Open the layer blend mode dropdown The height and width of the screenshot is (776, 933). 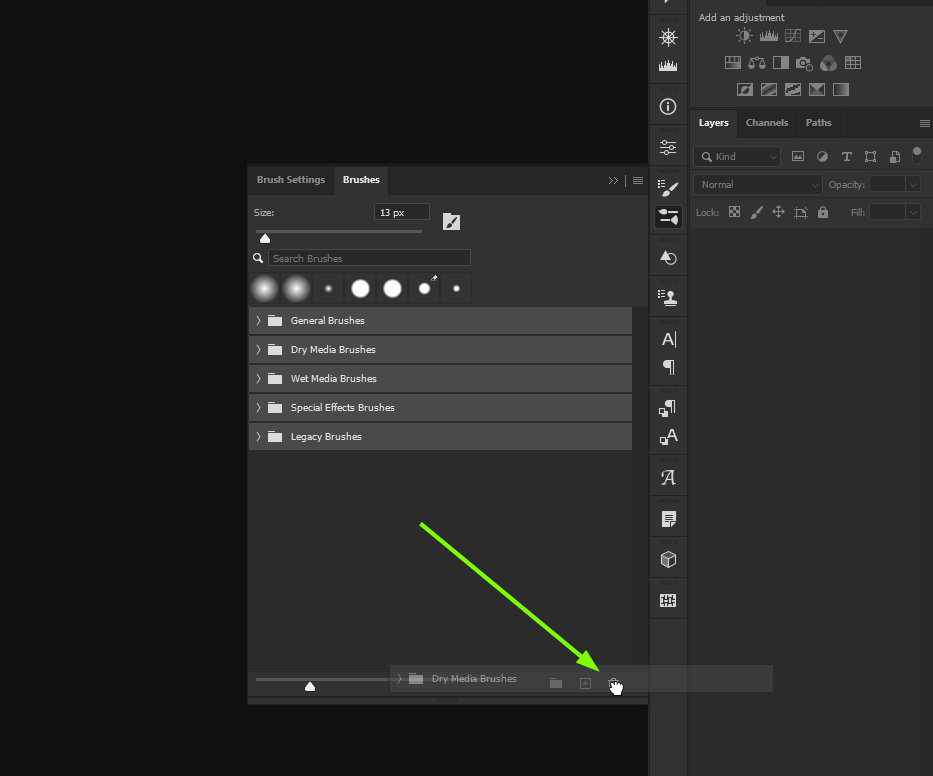coord(757,184)
